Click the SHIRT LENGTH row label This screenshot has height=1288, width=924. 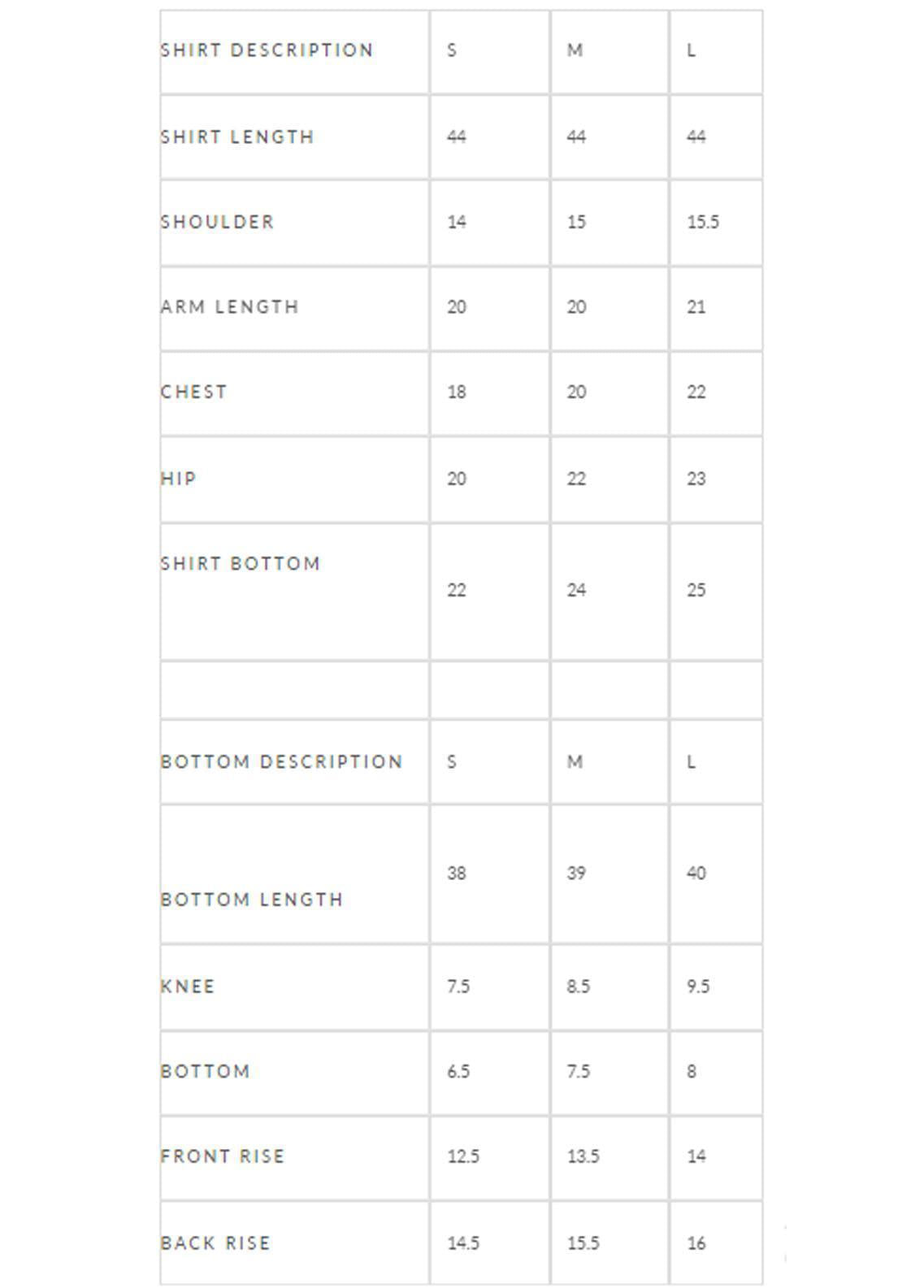[237, 137]
